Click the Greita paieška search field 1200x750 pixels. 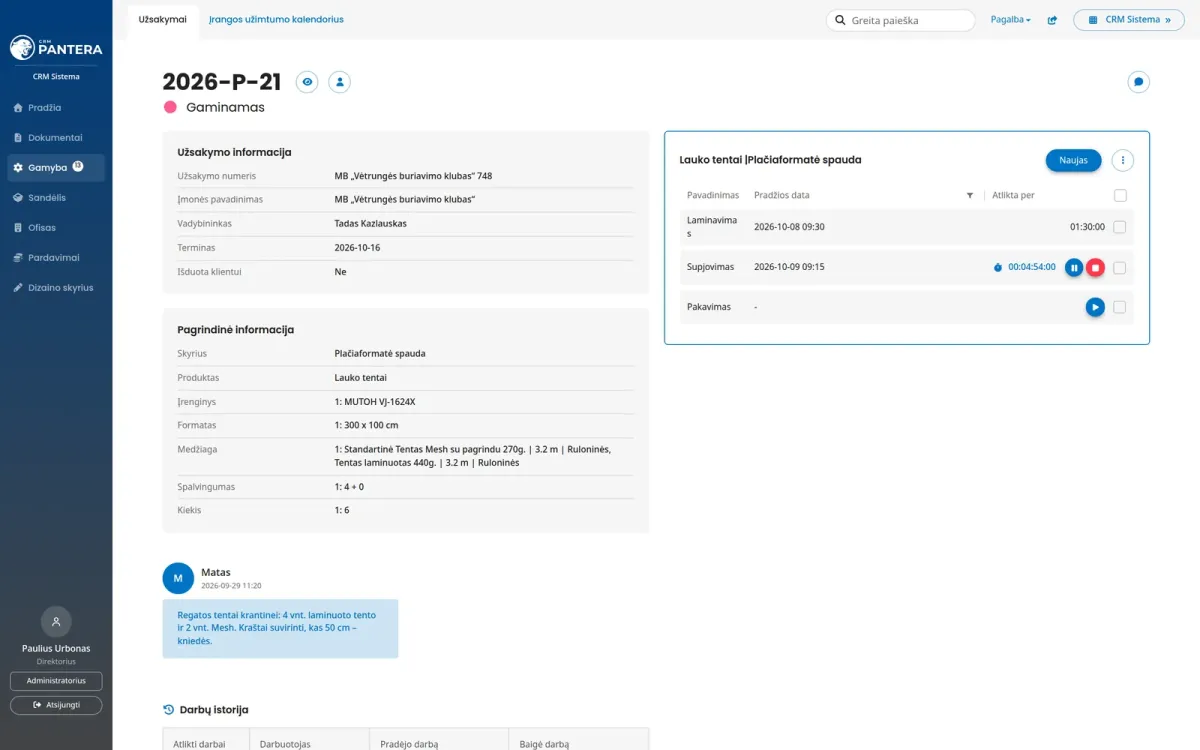pos(900,20)
